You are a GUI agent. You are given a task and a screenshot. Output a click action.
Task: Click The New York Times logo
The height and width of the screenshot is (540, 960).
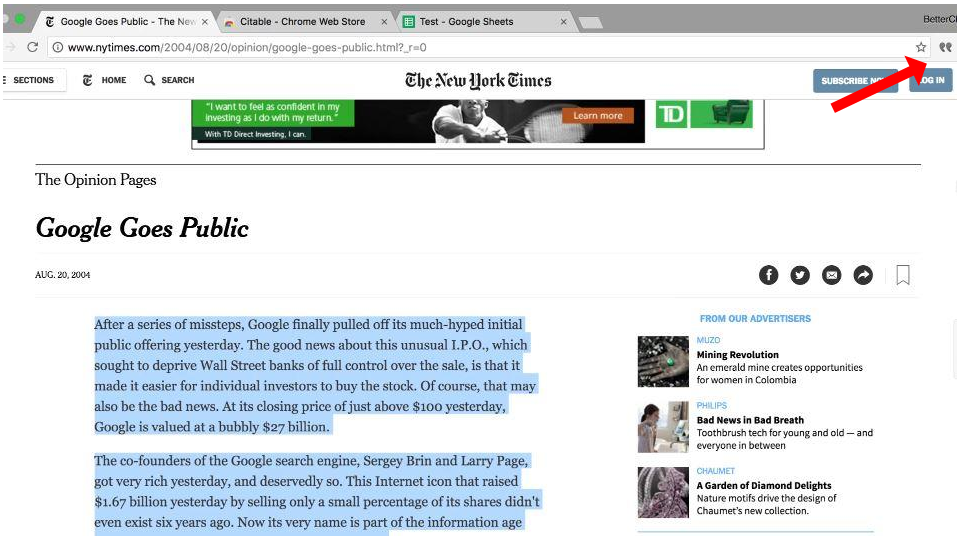point(478,81)
